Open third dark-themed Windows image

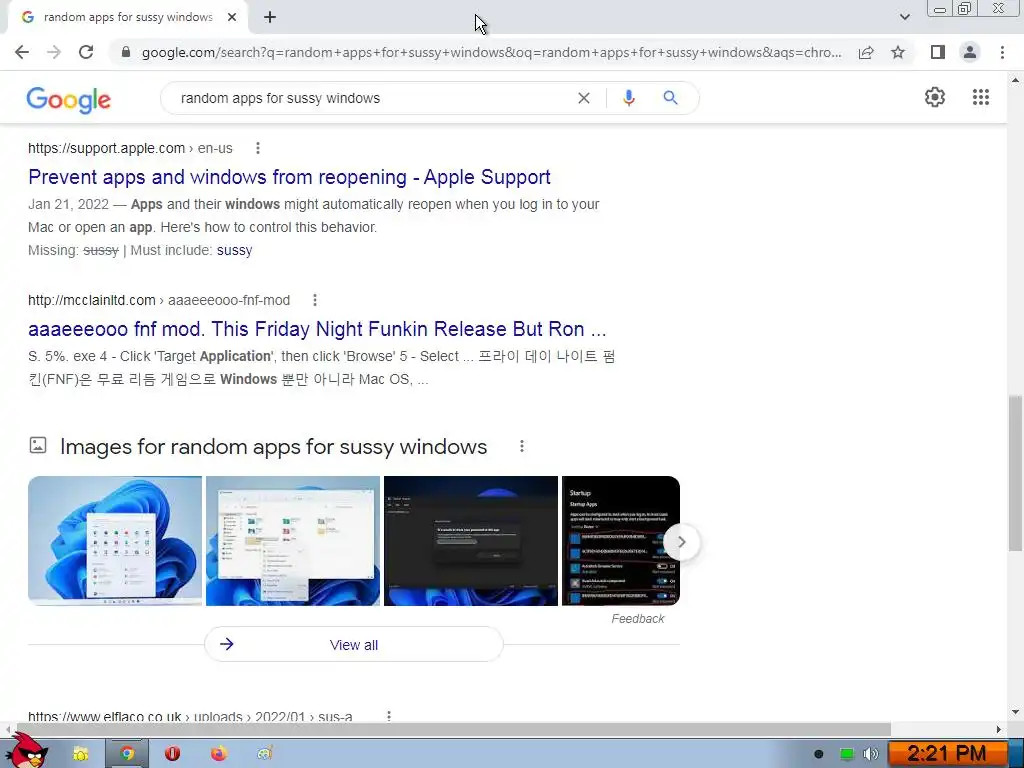471,541
